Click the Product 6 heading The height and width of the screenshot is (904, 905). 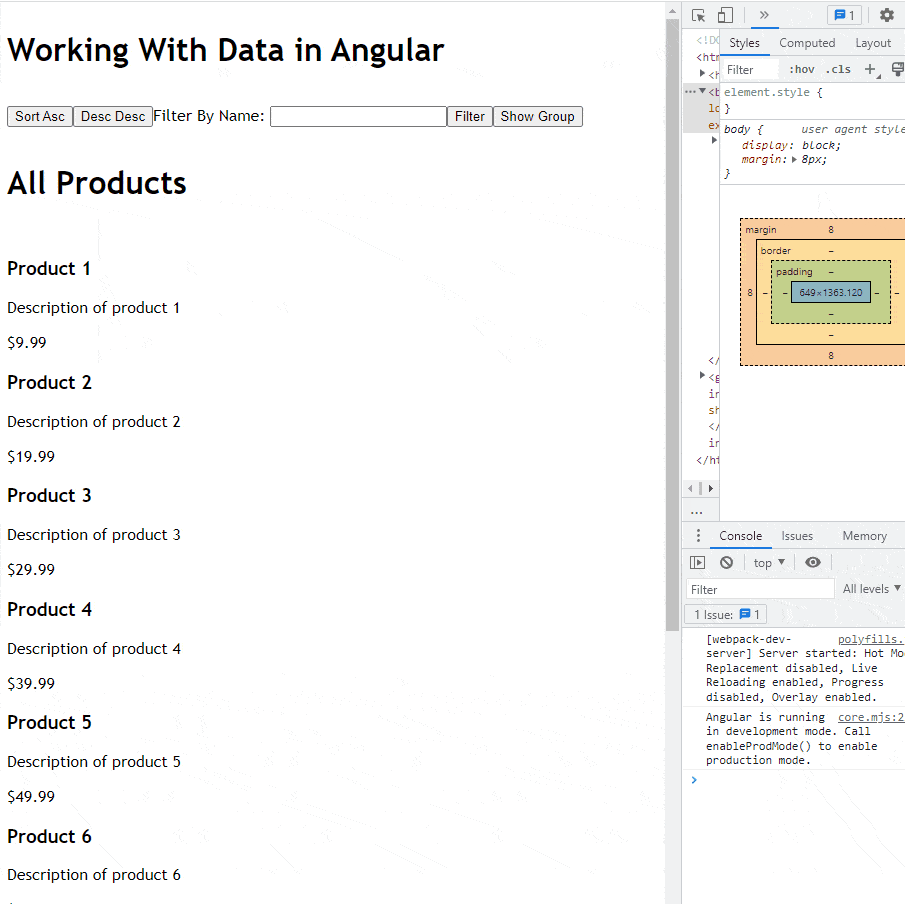pyautogui.click(x=49, y=836)
